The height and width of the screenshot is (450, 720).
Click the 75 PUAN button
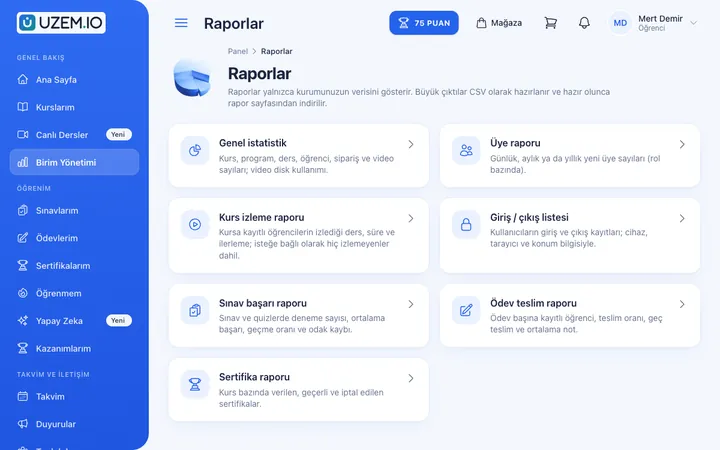click(x=424, y=23)
